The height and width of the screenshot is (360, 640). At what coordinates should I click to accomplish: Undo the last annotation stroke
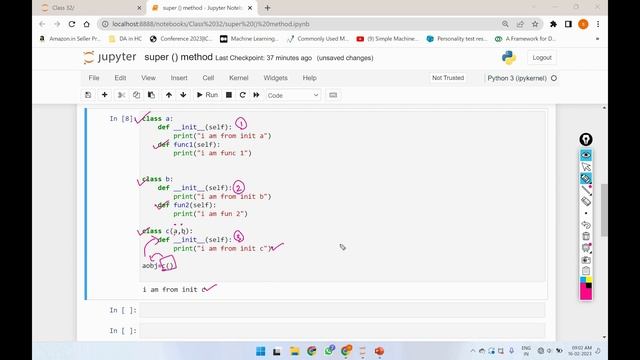pyautogui.click(x=586, y=224)
